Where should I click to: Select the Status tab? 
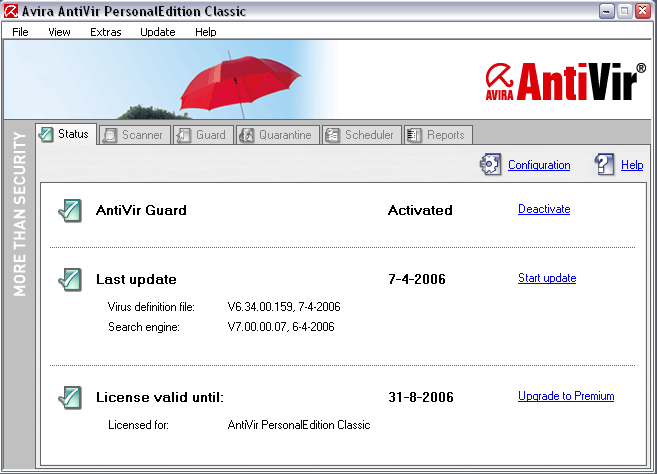[66, 134]
